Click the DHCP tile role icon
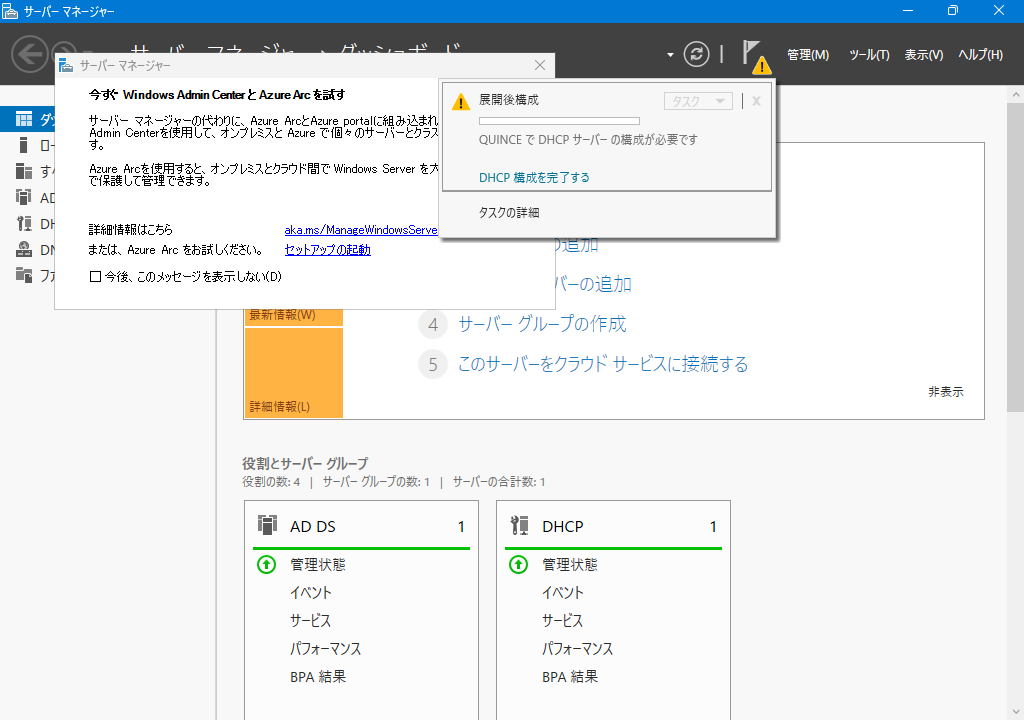Viewport: 1024px width, 720px height. [519, 525]
